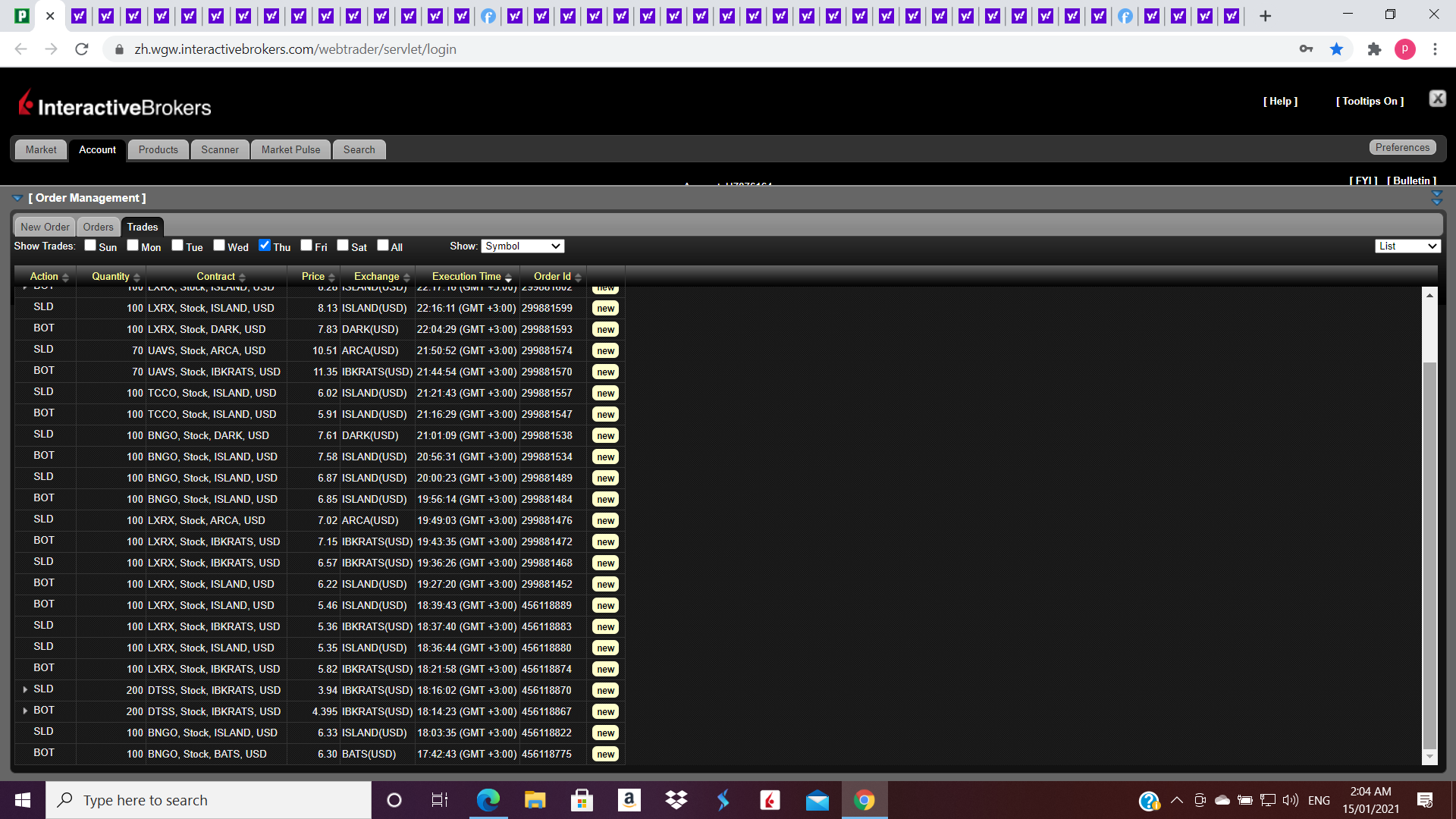1456x819 pixels.
Task: Open the Help link
Action: click(x=1280, y=102)
